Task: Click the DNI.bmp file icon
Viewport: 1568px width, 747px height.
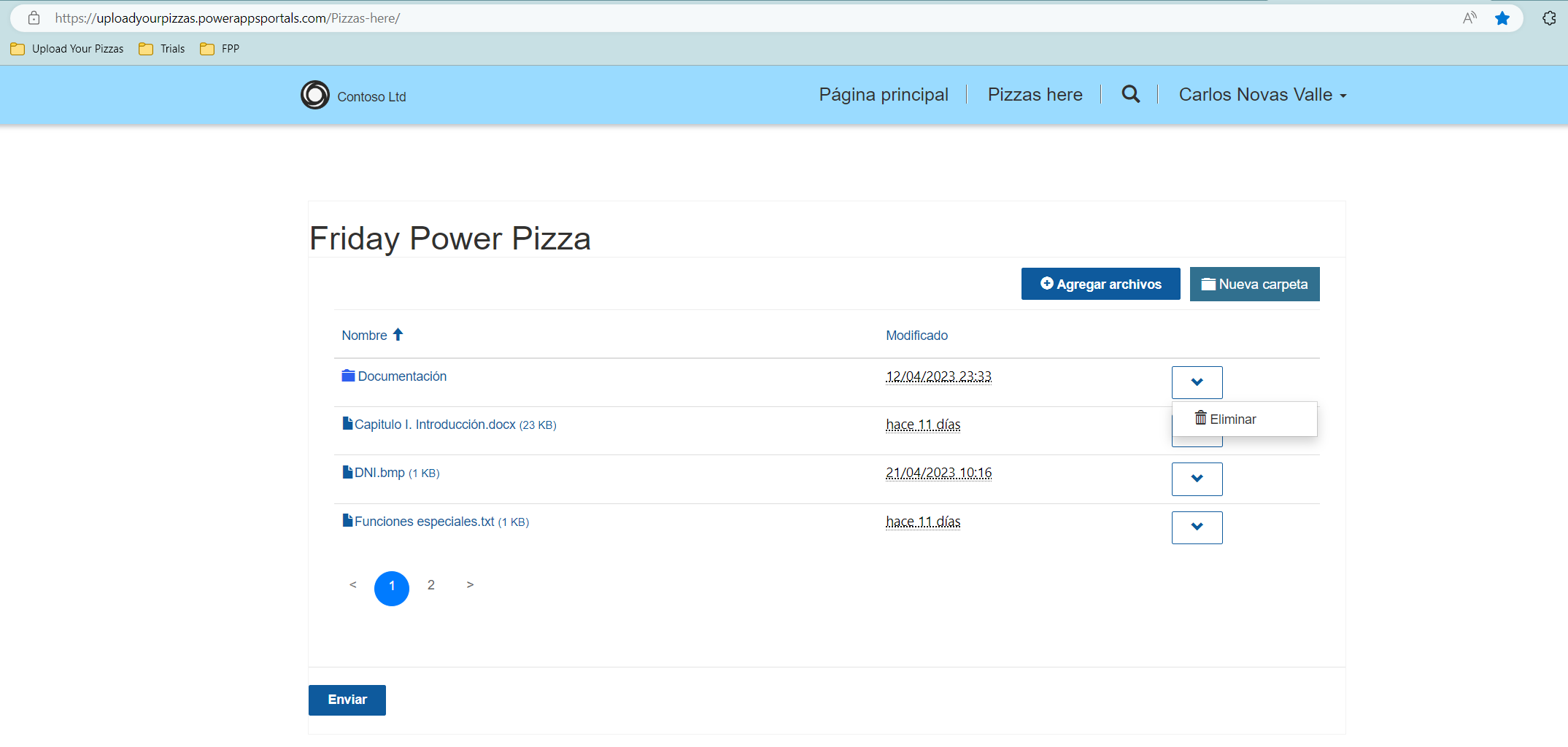Action: coord(347,471)
